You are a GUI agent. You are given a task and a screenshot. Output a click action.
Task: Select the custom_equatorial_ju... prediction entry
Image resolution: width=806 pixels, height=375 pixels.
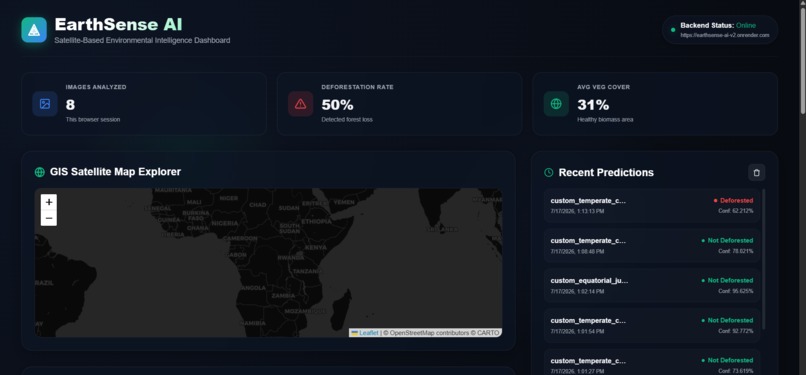coord(652,285)
